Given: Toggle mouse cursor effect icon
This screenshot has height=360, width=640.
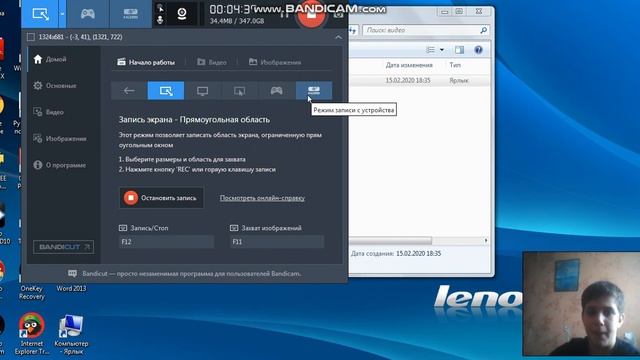Looking at the screenshot, I should click(160, 8).
